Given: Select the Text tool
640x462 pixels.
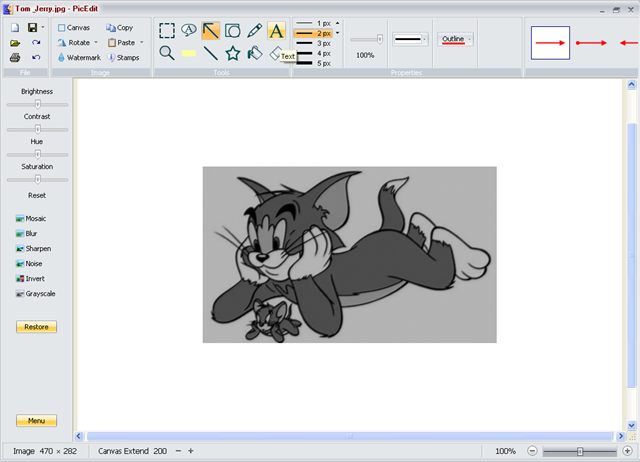Looking at the screenshot, I should (x=277, y=31).
